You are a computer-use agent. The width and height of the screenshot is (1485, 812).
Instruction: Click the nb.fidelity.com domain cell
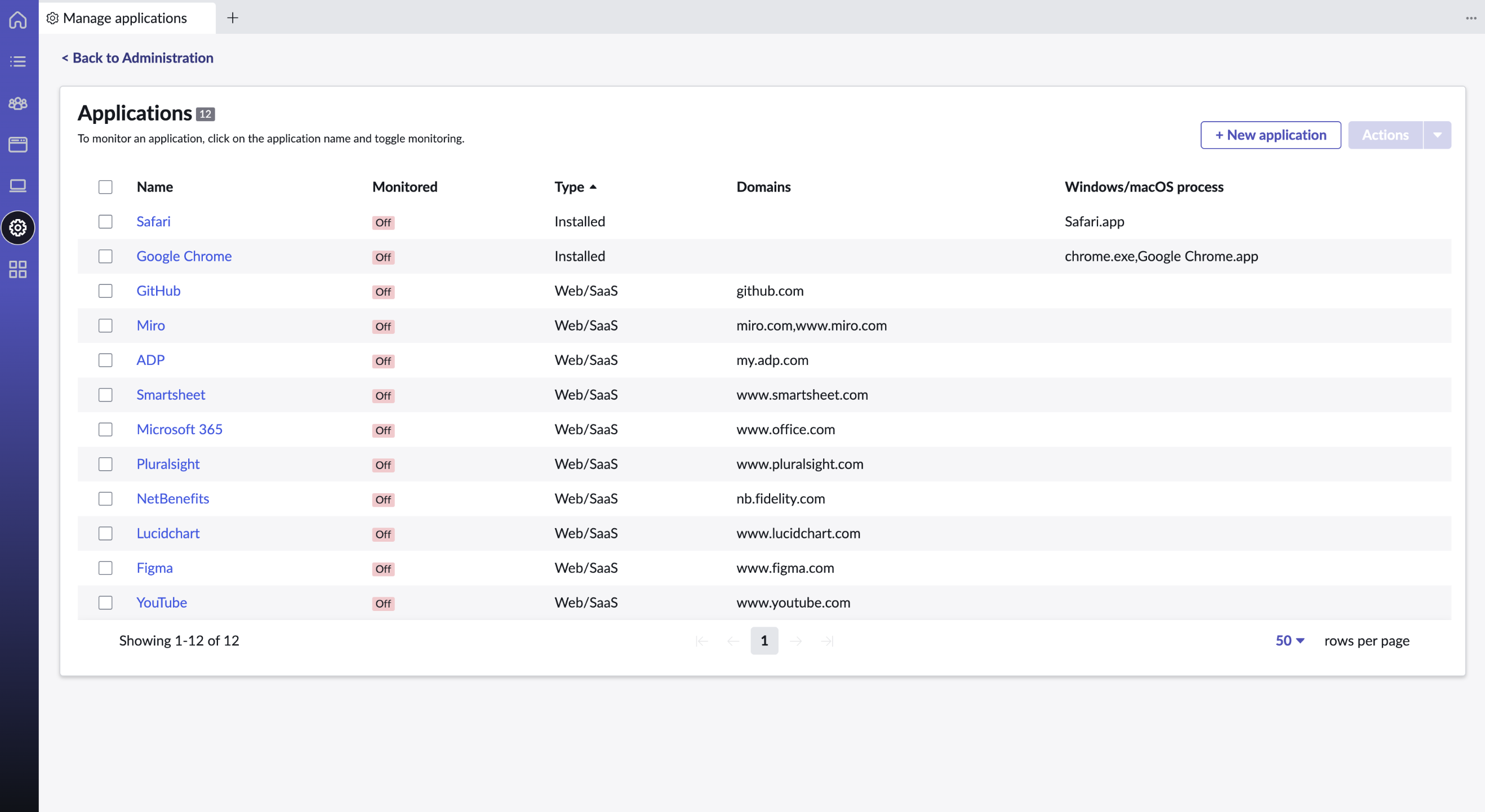(x=781, y=498)
